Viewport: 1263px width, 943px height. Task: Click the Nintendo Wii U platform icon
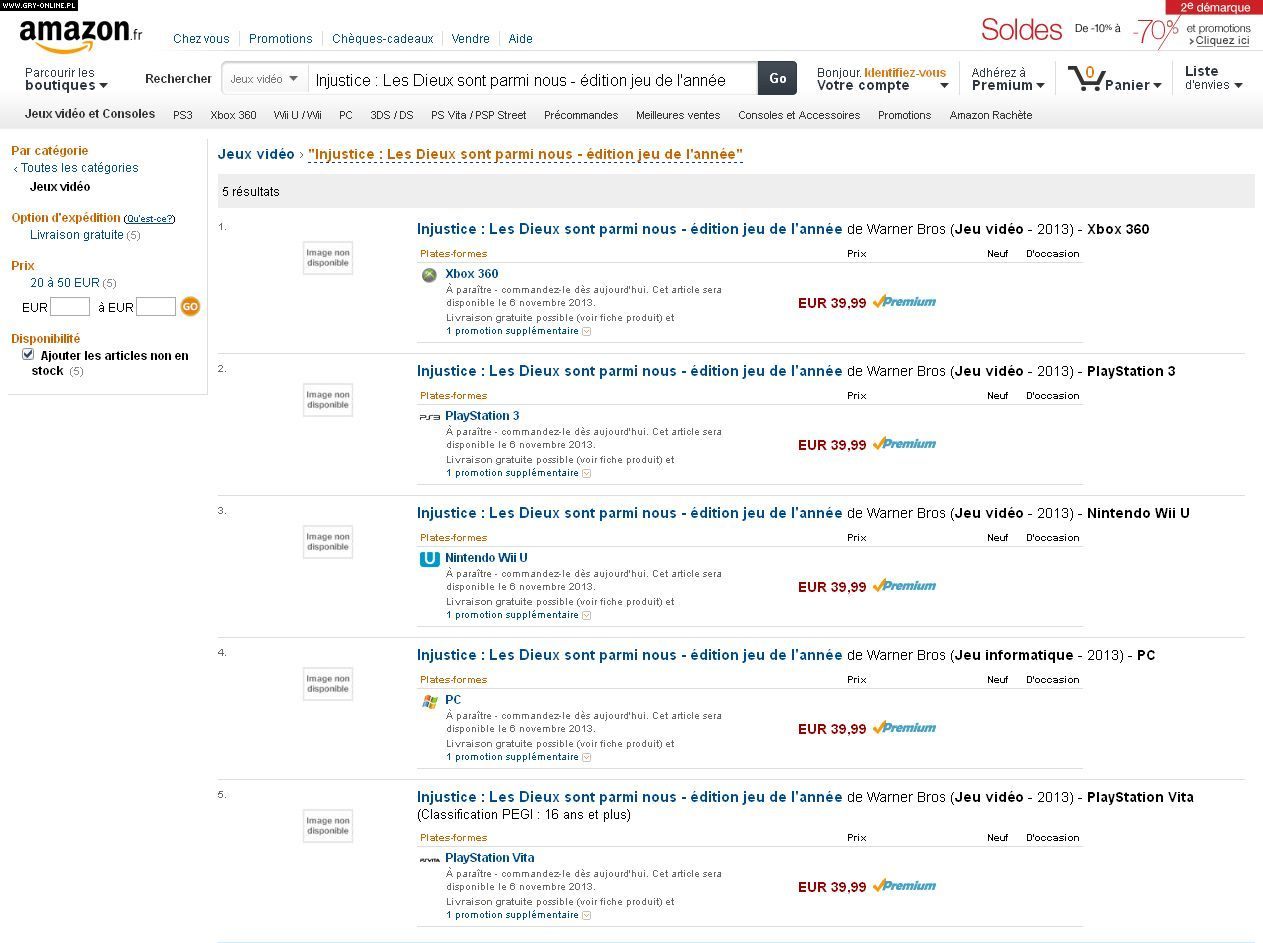(x=429, y=559)
